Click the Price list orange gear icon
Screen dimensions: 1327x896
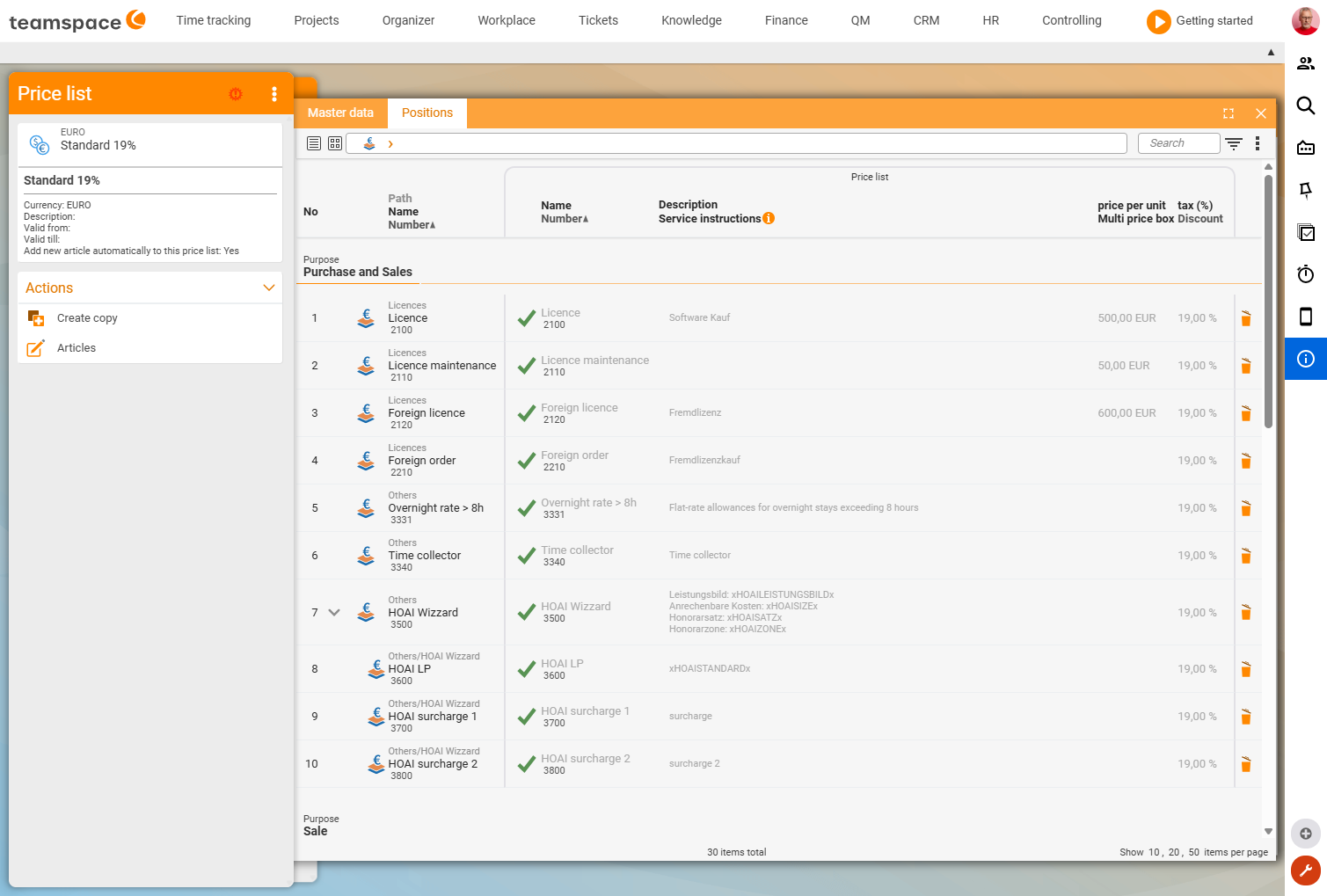coord(236,94)
